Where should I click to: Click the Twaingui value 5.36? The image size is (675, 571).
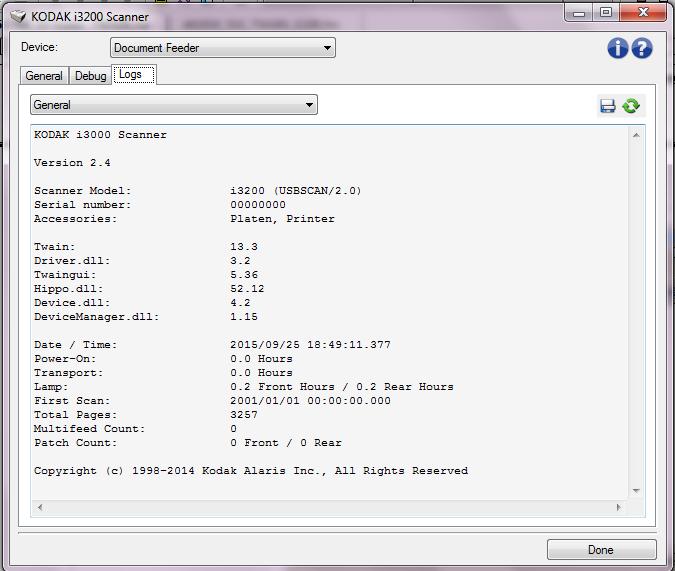pos(244,275)
